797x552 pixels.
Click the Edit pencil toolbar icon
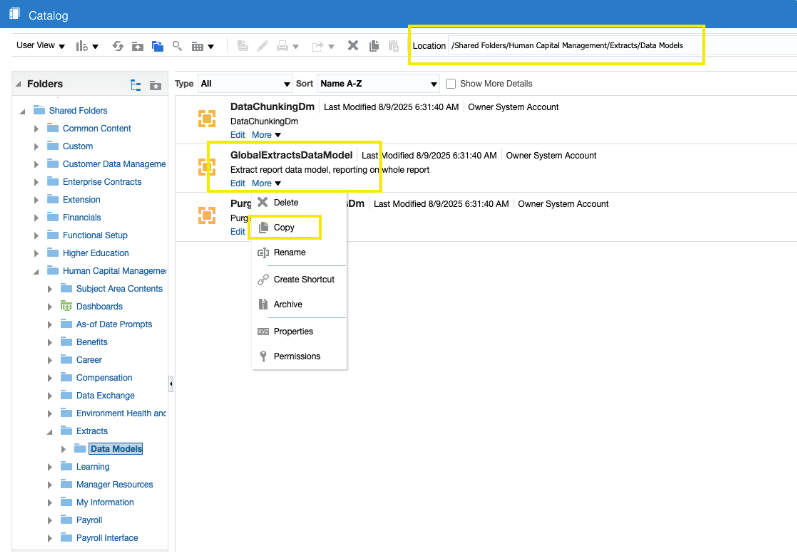[x=262, y=46]
